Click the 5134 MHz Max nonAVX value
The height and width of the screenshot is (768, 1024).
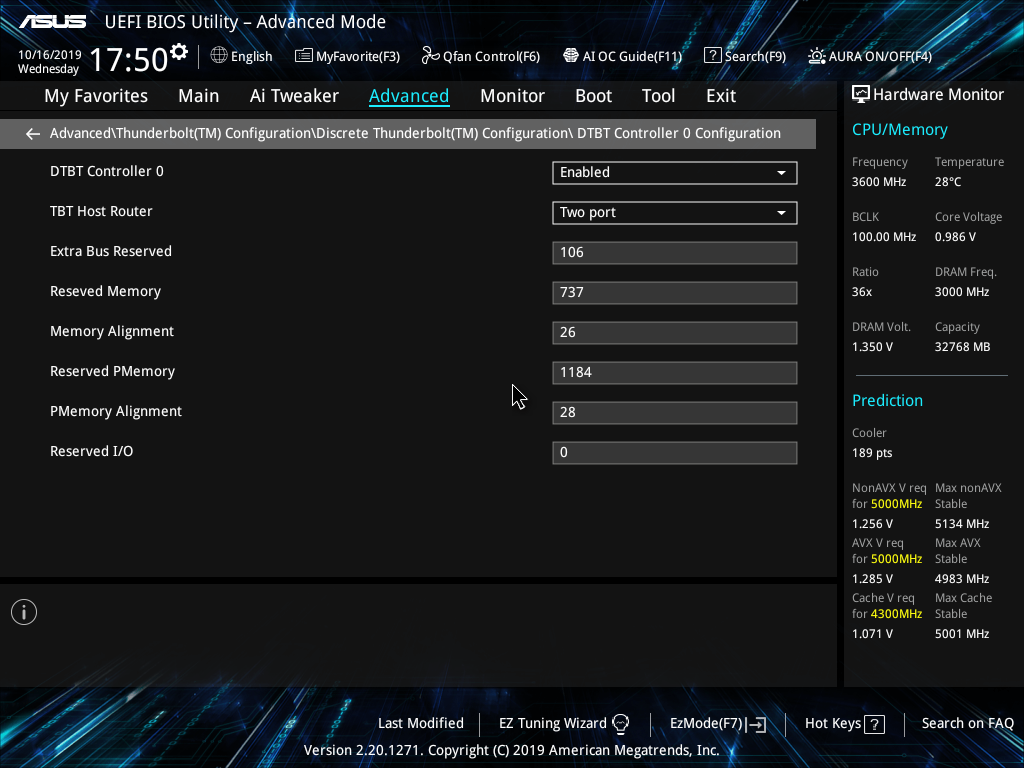click(961, 524)
